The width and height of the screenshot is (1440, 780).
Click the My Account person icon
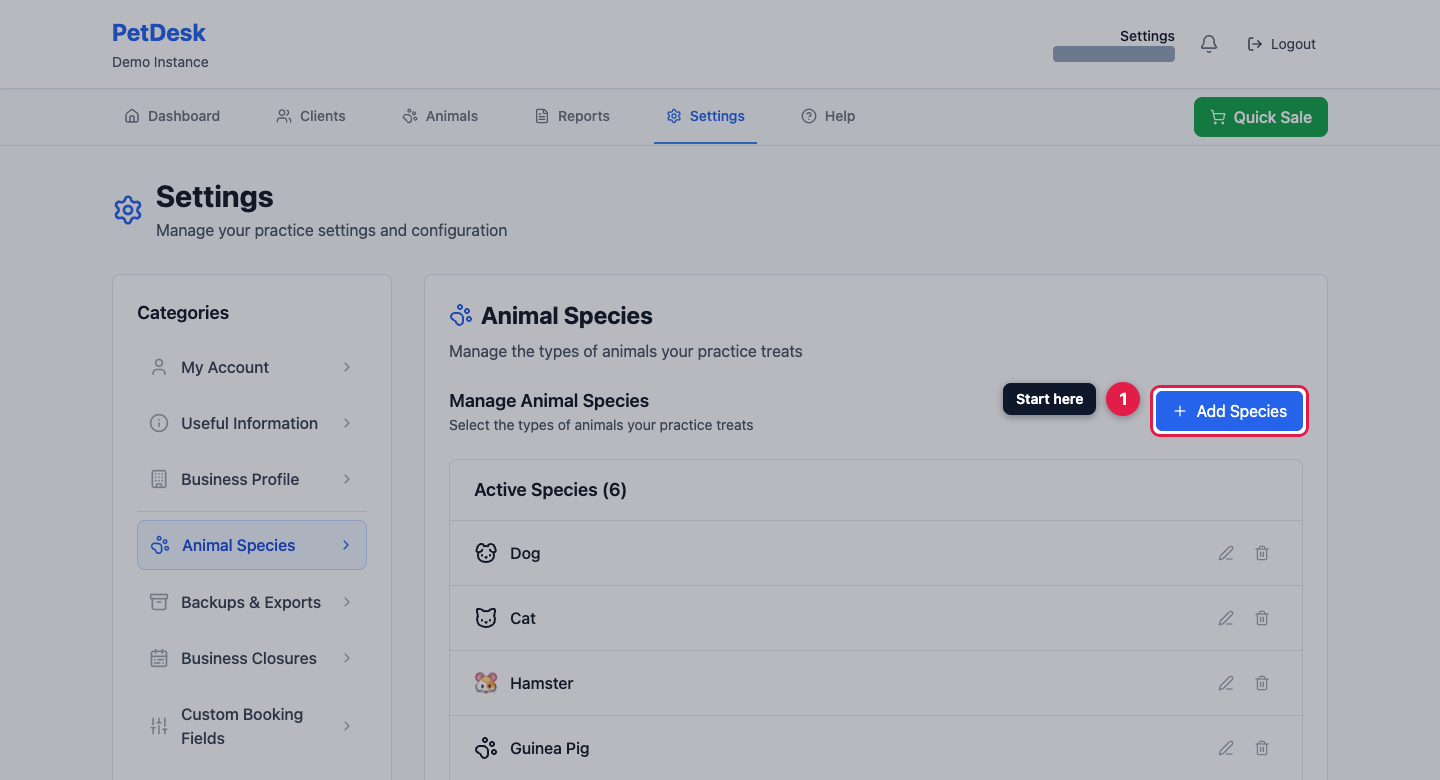point(159,367)
